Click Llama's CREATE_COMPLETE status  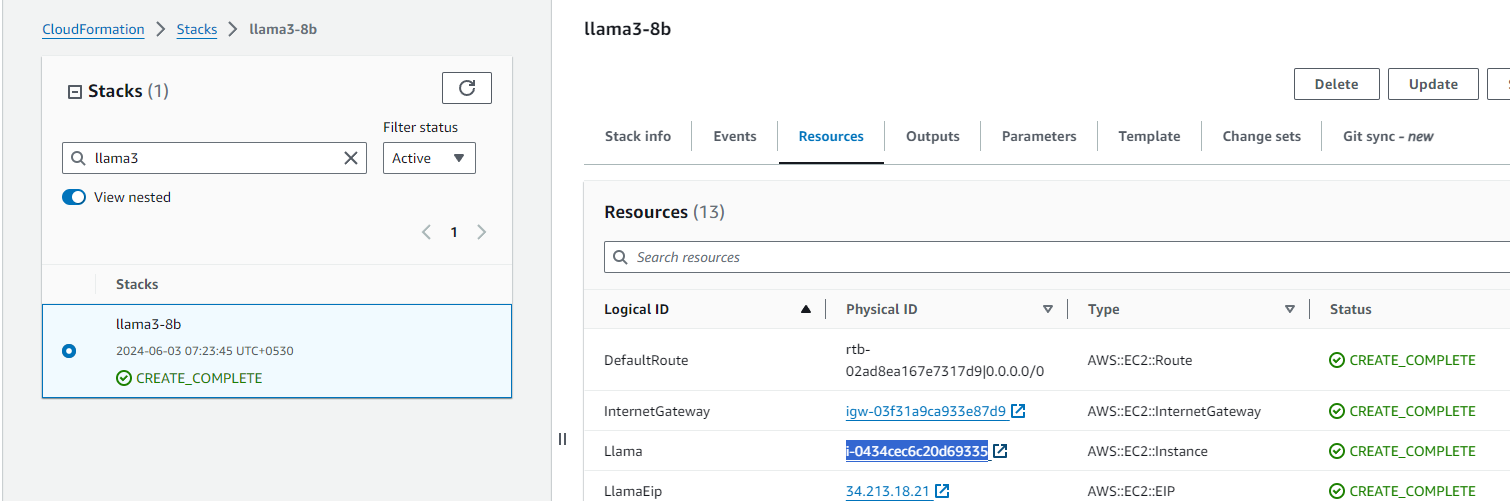(1402, 451)
